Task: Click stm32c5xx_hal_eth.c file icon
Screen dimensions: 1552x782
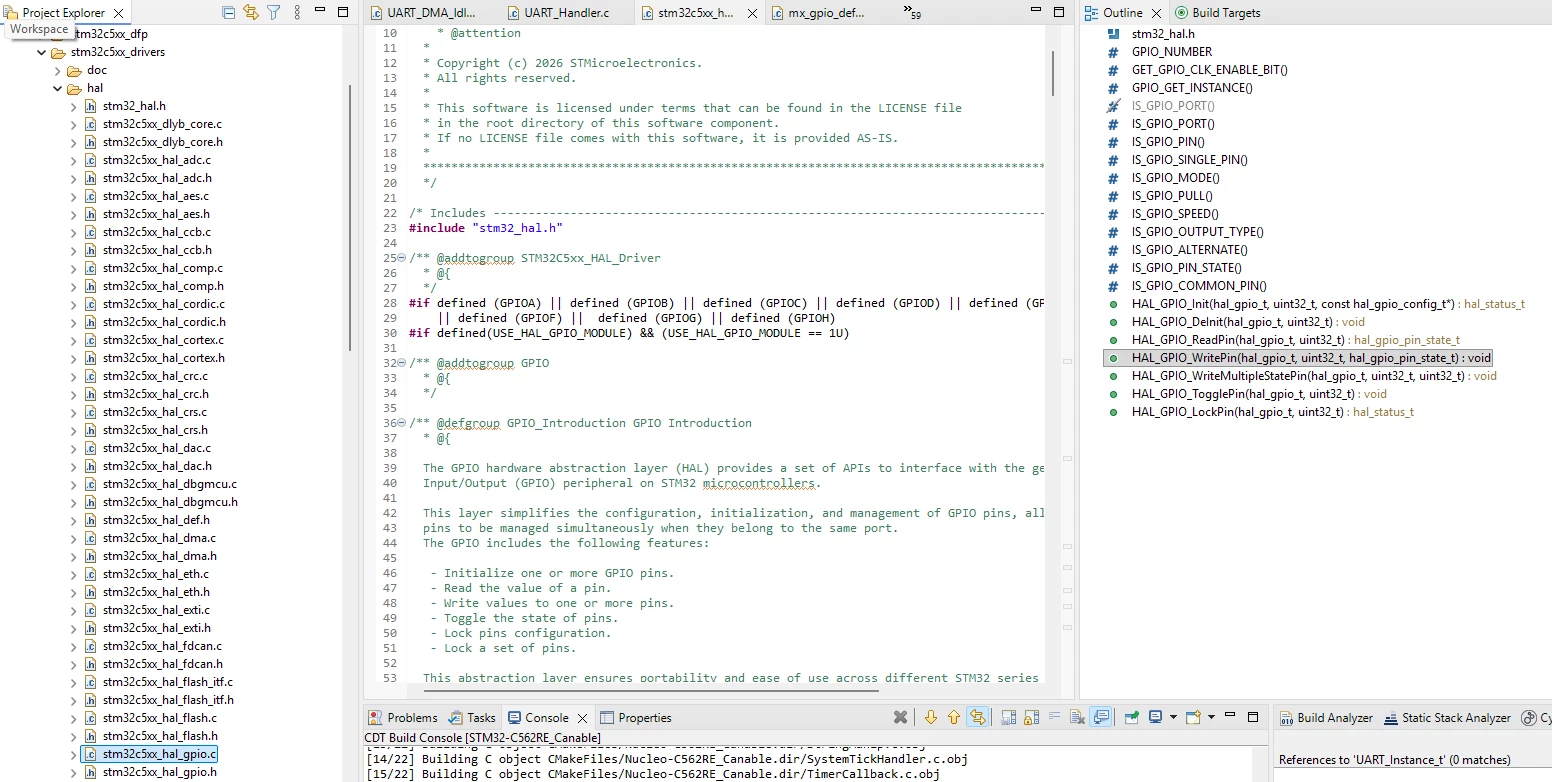Action: pos(90,574)
